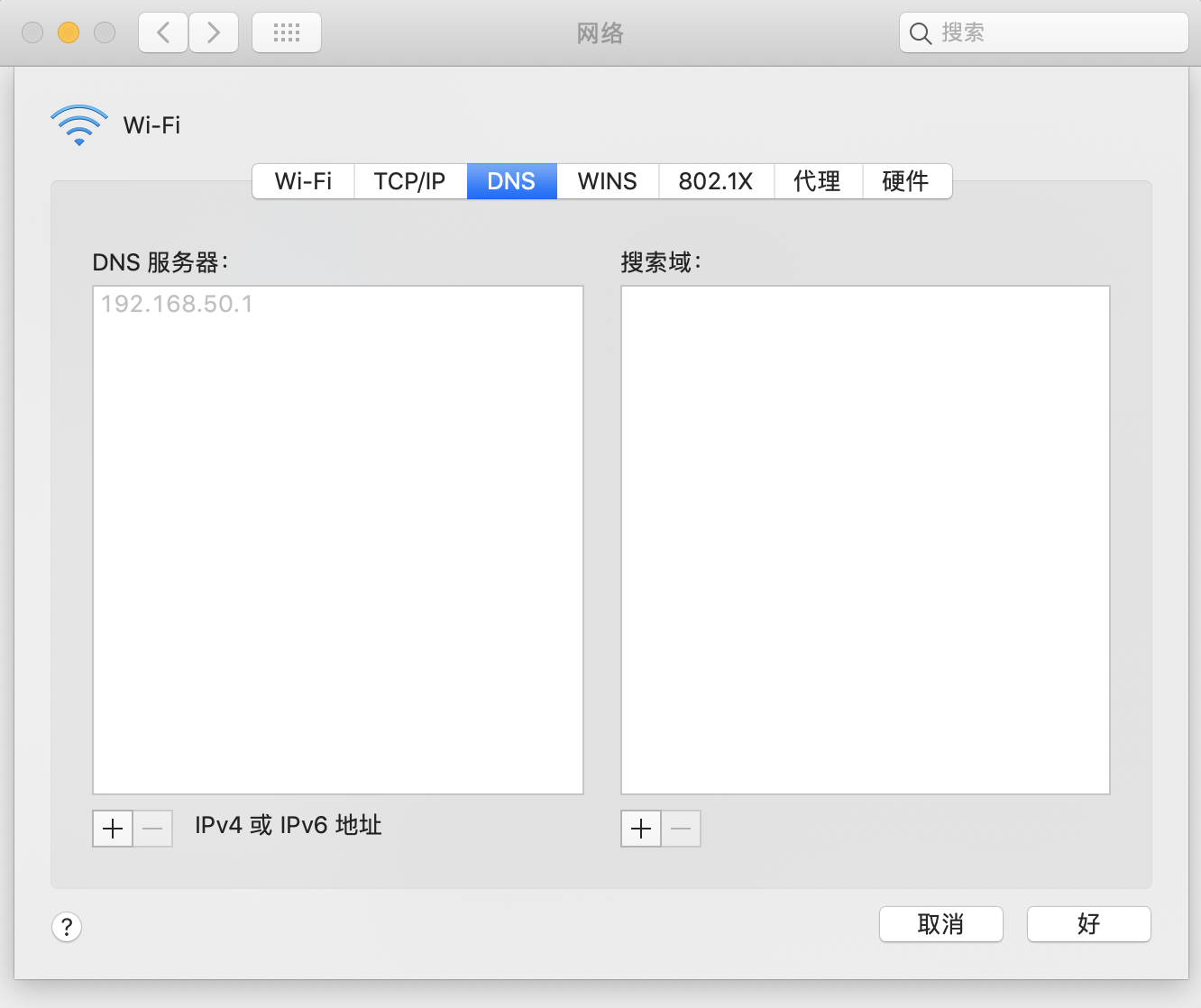Image resolution: width=1201 pixels, height=1008 pixels.
Task: Select the highlighted DNS tab
Action: click(511, 181)
